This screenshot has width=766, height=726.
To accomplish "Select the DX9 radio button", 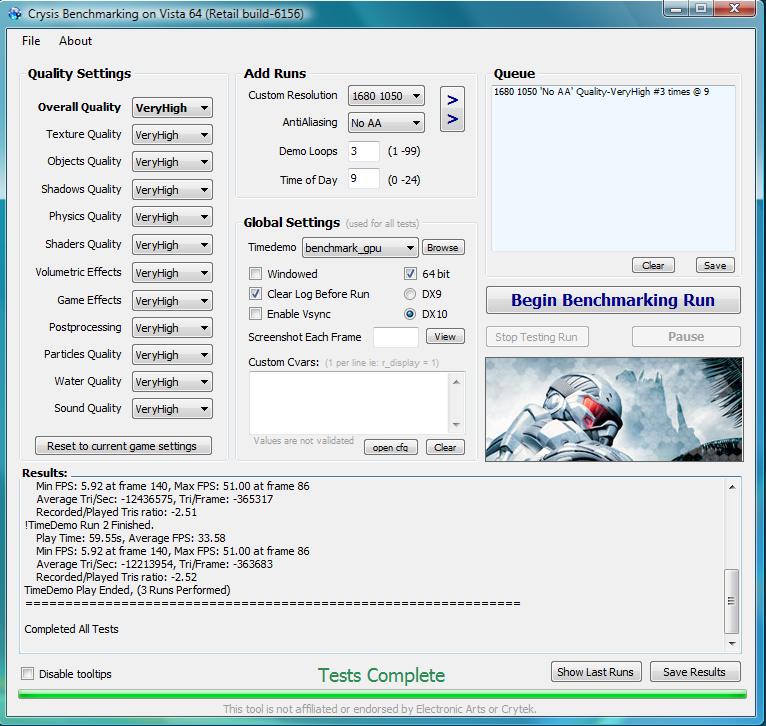I will click(410, 294).
